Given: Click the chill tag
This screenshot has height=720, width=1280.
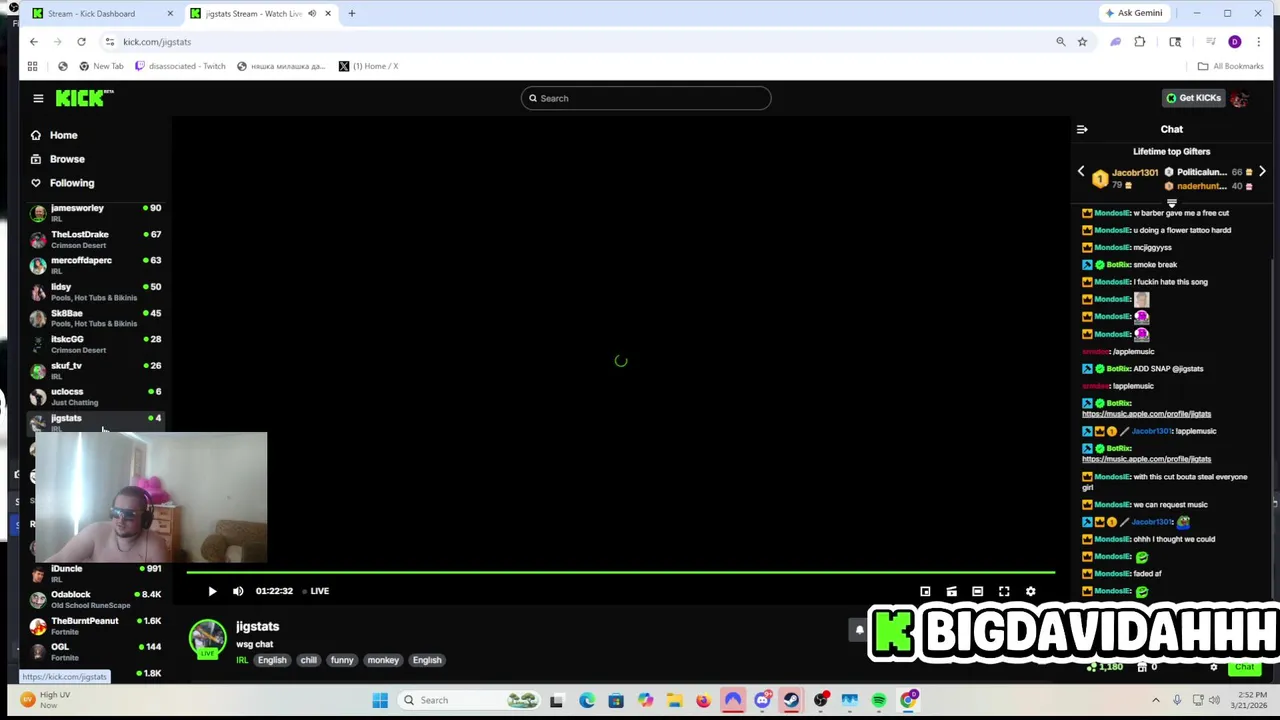Looking at the screenshot, I should 308,660.
